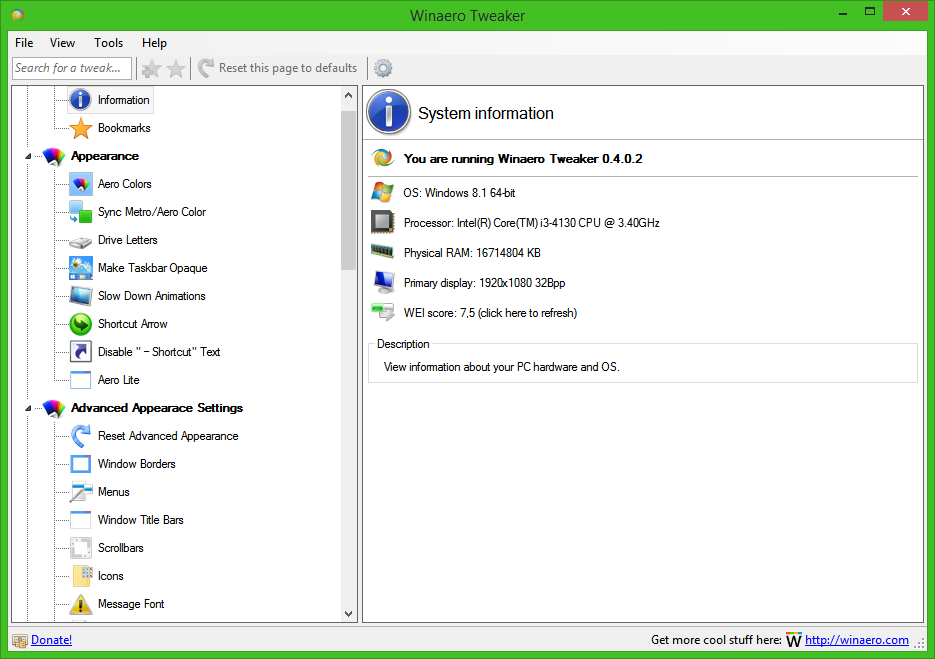Click the Donate! link
Screen dimensions: 935x659
[51, 640]
